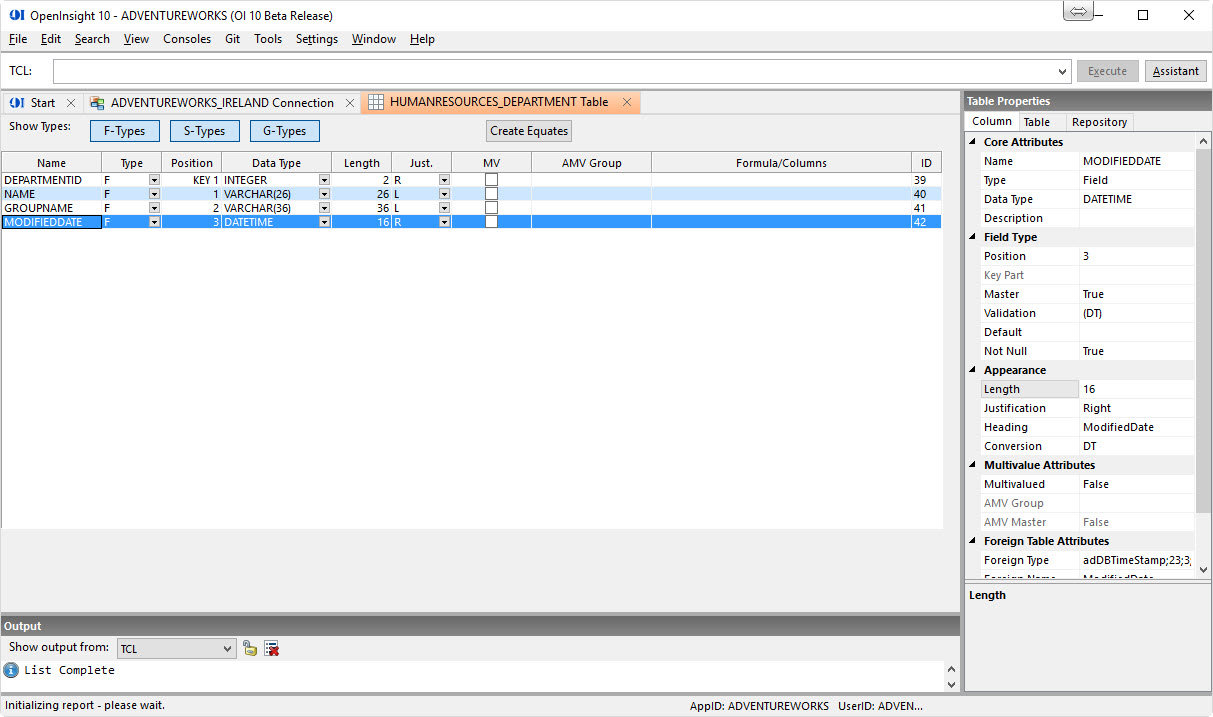1213x717 pixels.
Task: Click the Validation value (DT)
Action: 1137,313
